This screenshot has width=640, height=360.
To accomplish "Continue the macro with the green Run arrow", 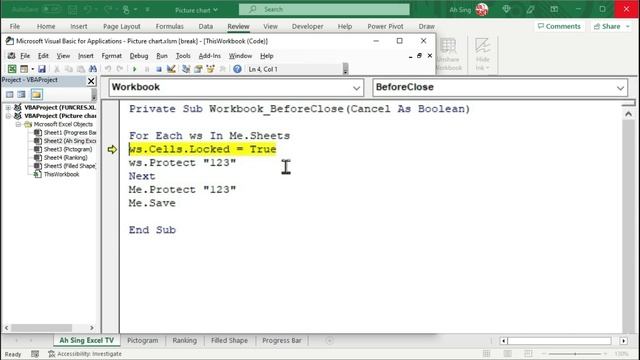I will tap(135, 69).
